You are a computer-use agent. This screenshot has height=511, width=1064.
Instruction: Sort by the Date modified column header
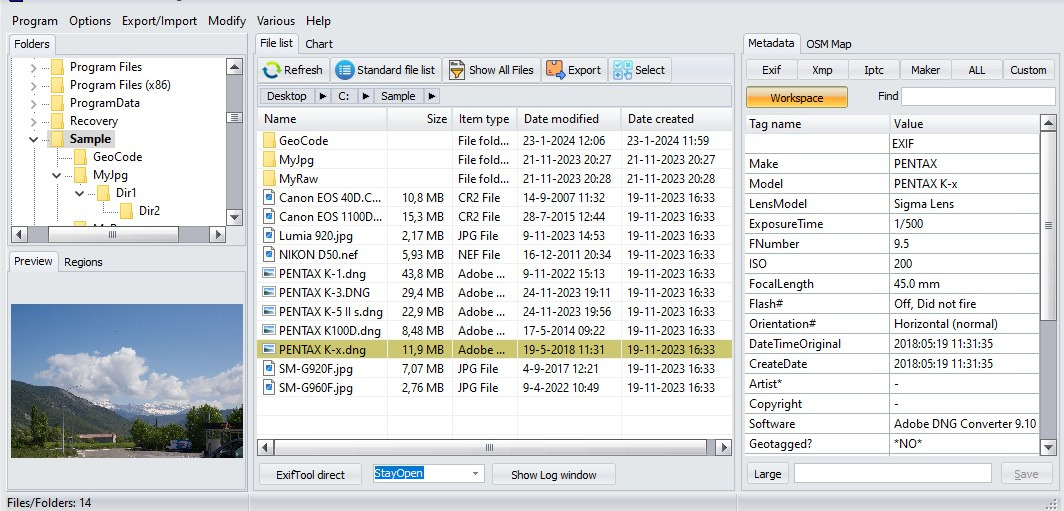pyautogui.click(x=569, y=119)
